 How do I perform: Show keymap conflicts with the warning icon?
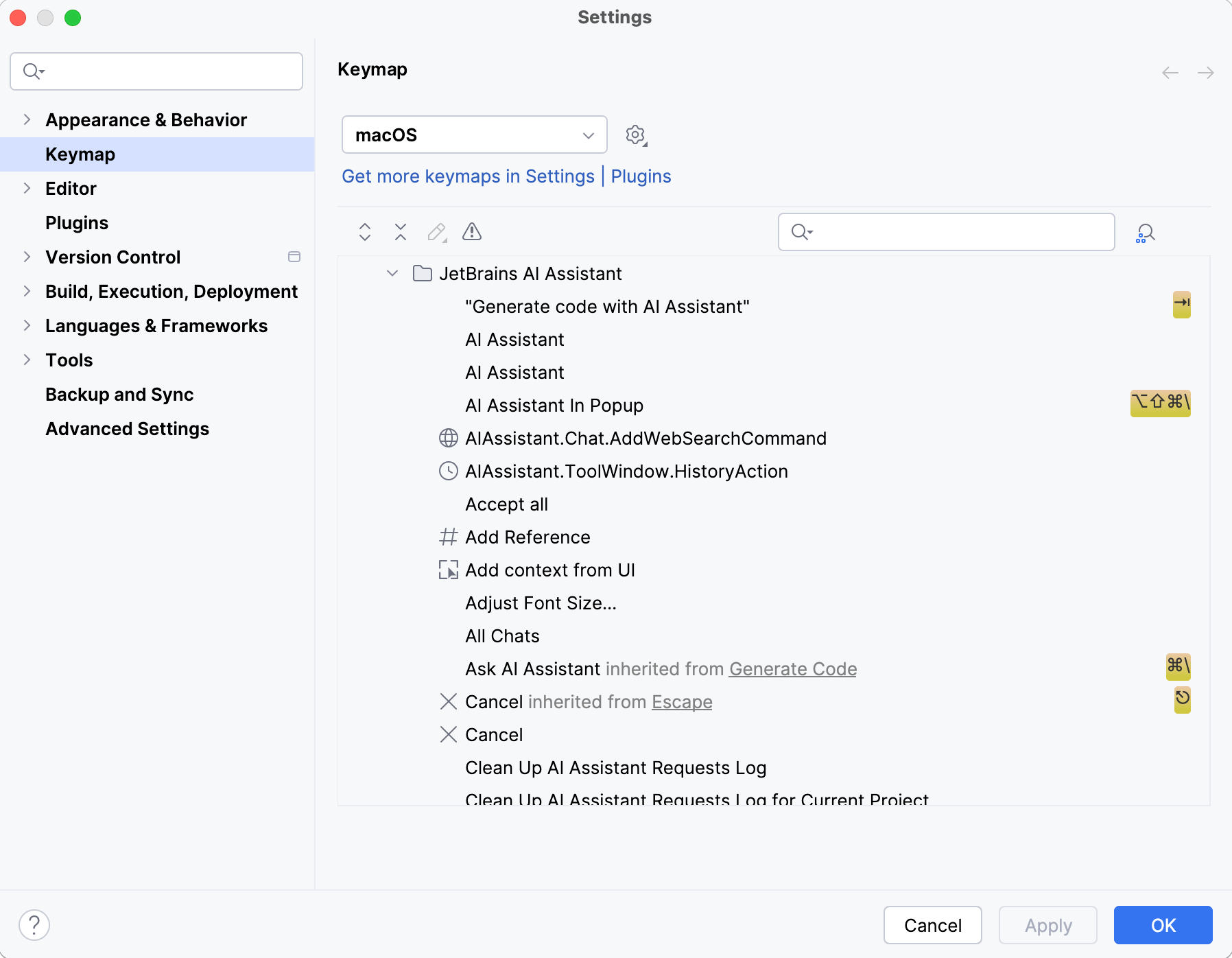[472, 232]
